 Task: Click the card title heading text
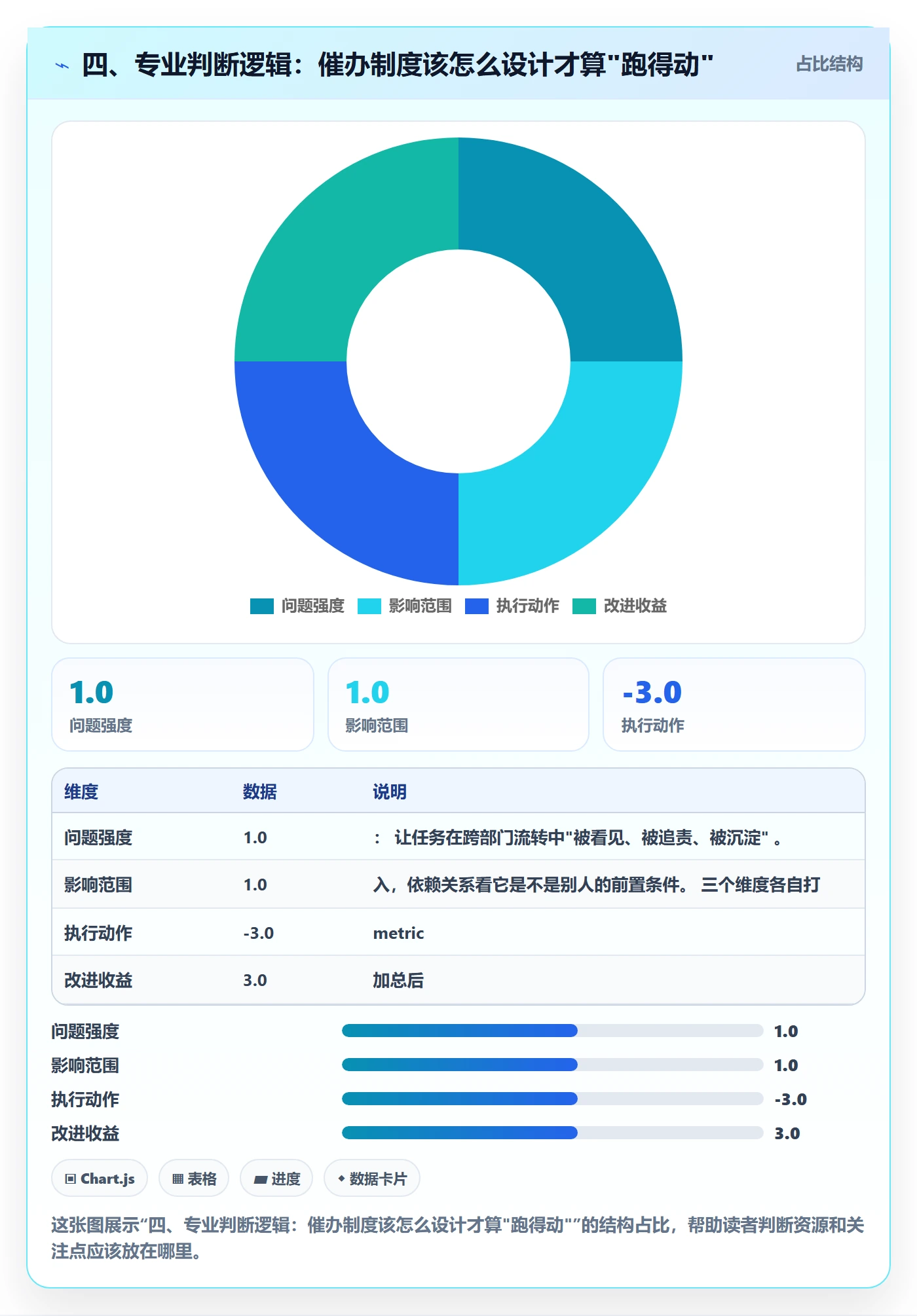coord(397,65)
